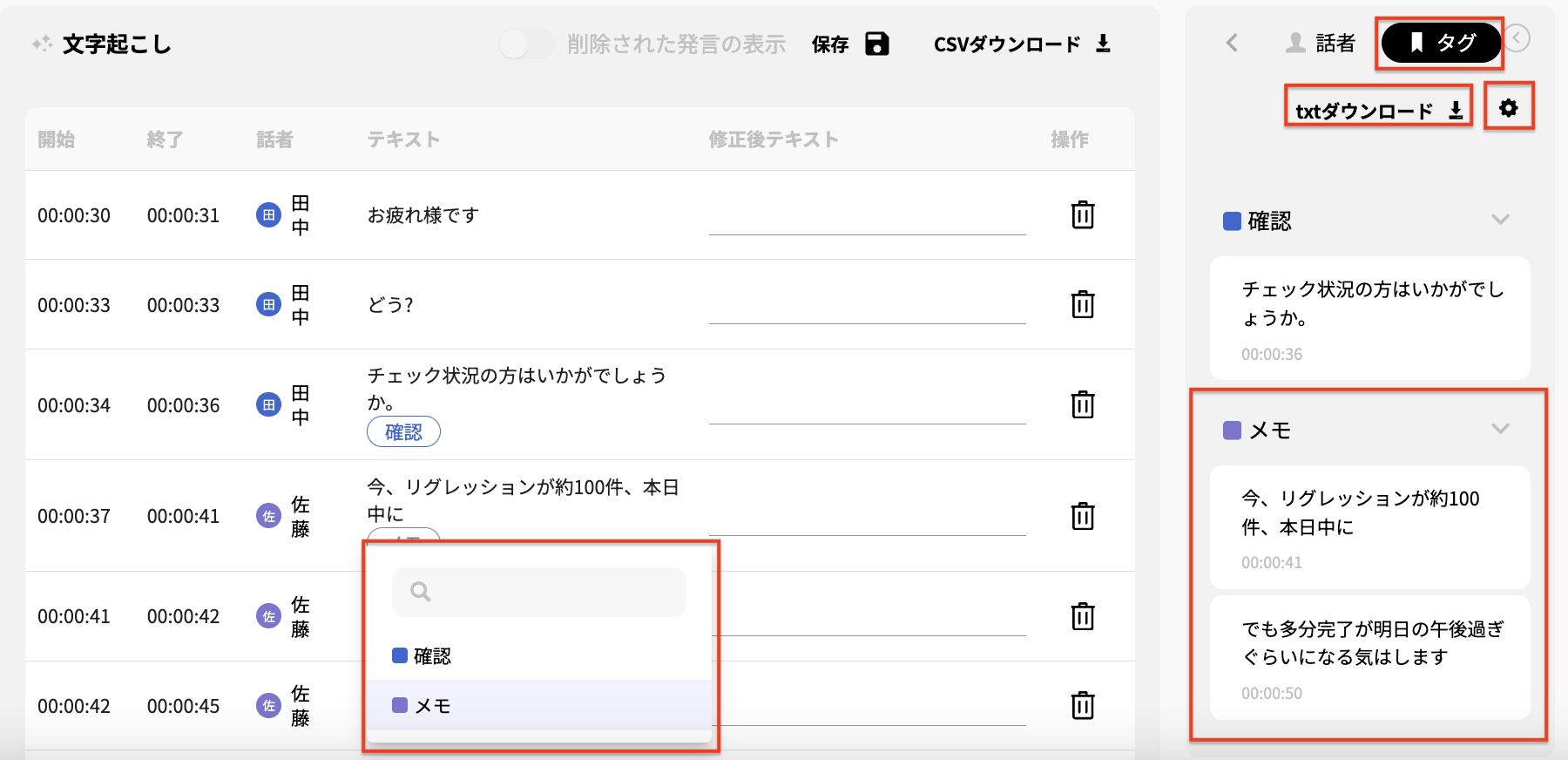
Task: Collapse side panel with circled arrow icon
Action: coord(1517,38)
